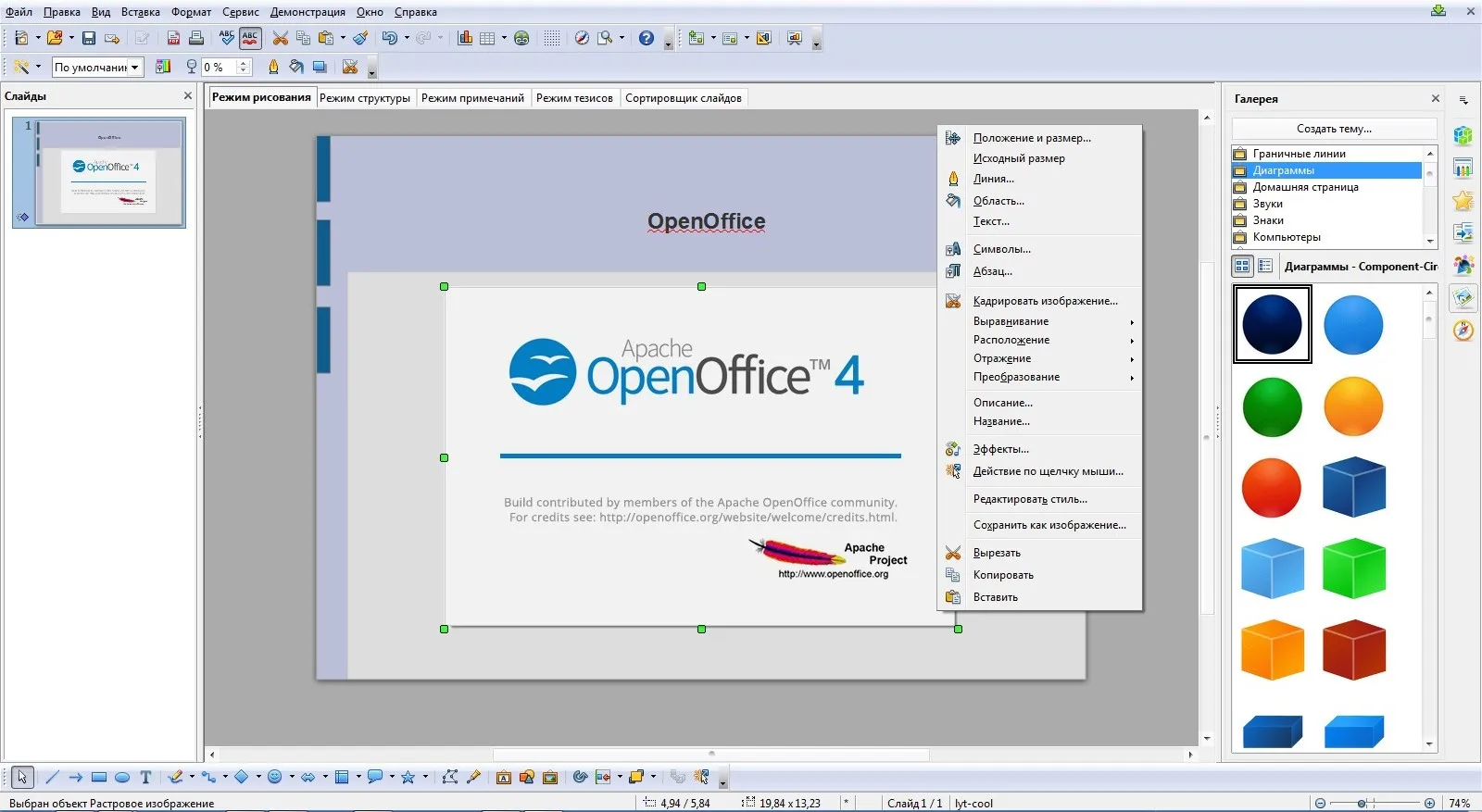Open the 'Демонстрация' menu
The width and height of the screenshot is (1482, 812).
[308, 12]
